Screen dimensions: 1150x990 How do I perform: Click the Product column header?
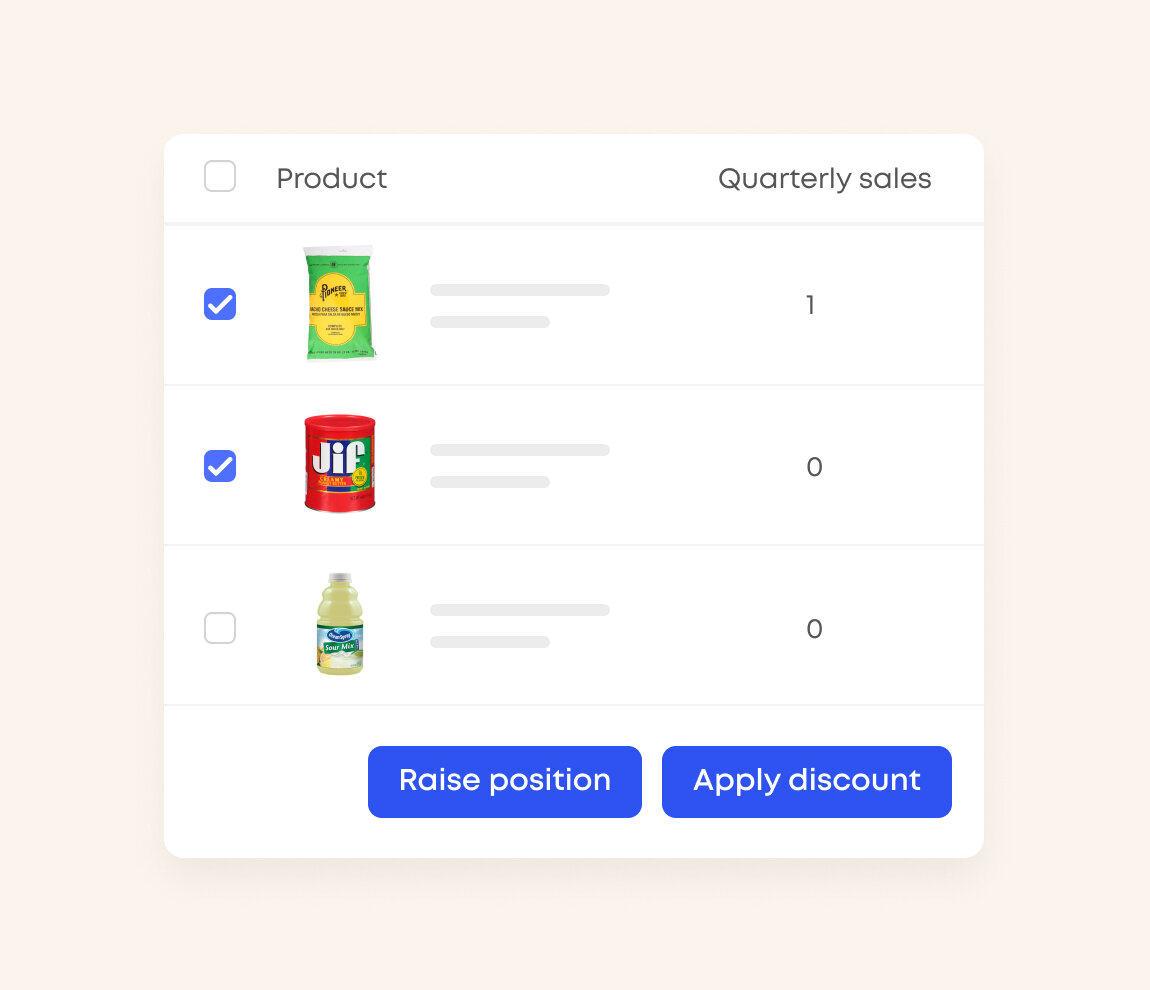(x=331, y=179)
